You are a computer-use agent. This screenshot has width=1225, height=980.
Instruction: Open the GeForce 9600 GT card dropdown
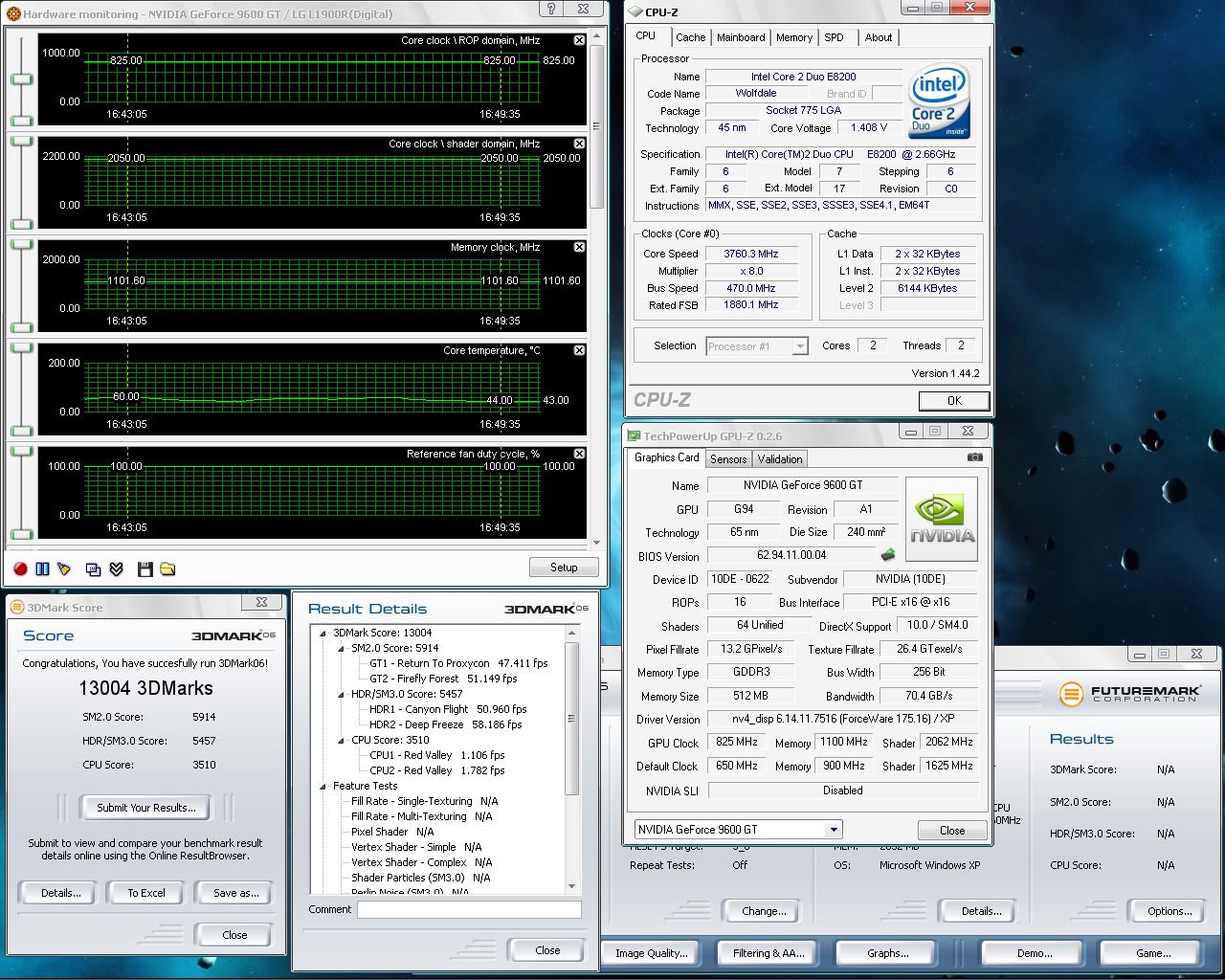pyautogui.click(x=835, y=830)
